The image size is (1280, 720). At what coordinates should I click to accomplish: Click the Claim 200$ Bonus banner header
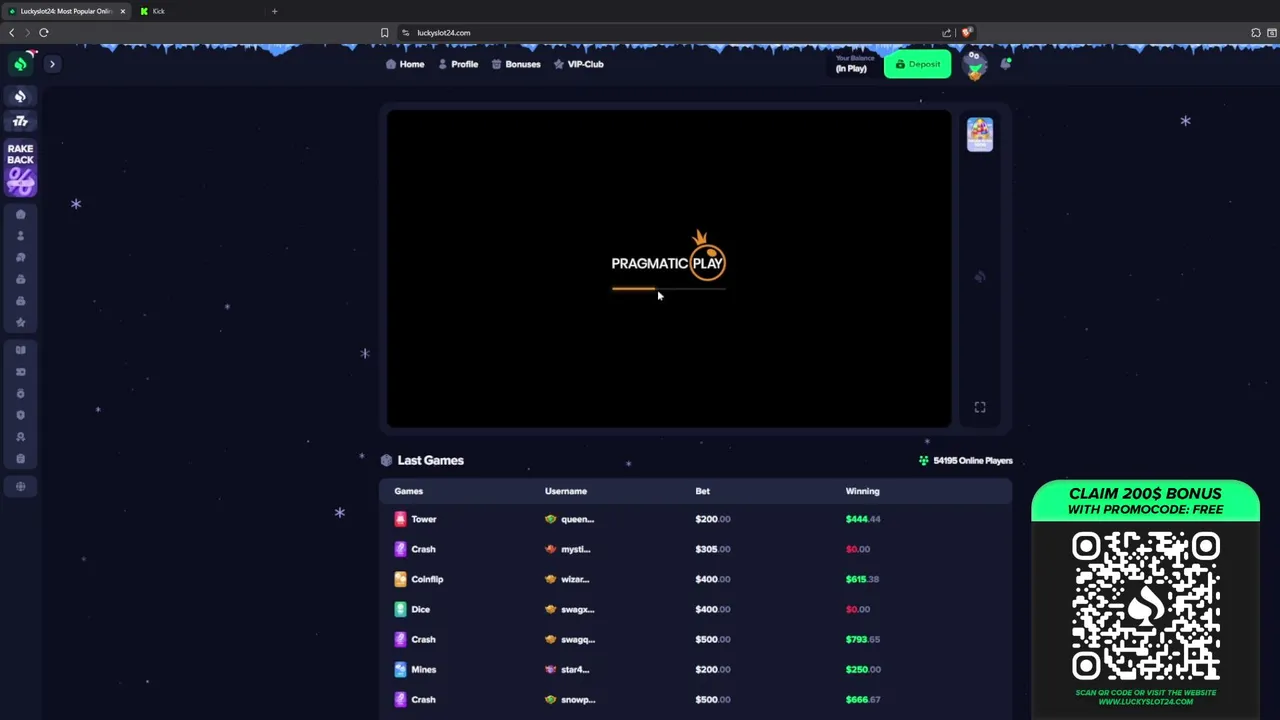click(x=1145, y=501)
